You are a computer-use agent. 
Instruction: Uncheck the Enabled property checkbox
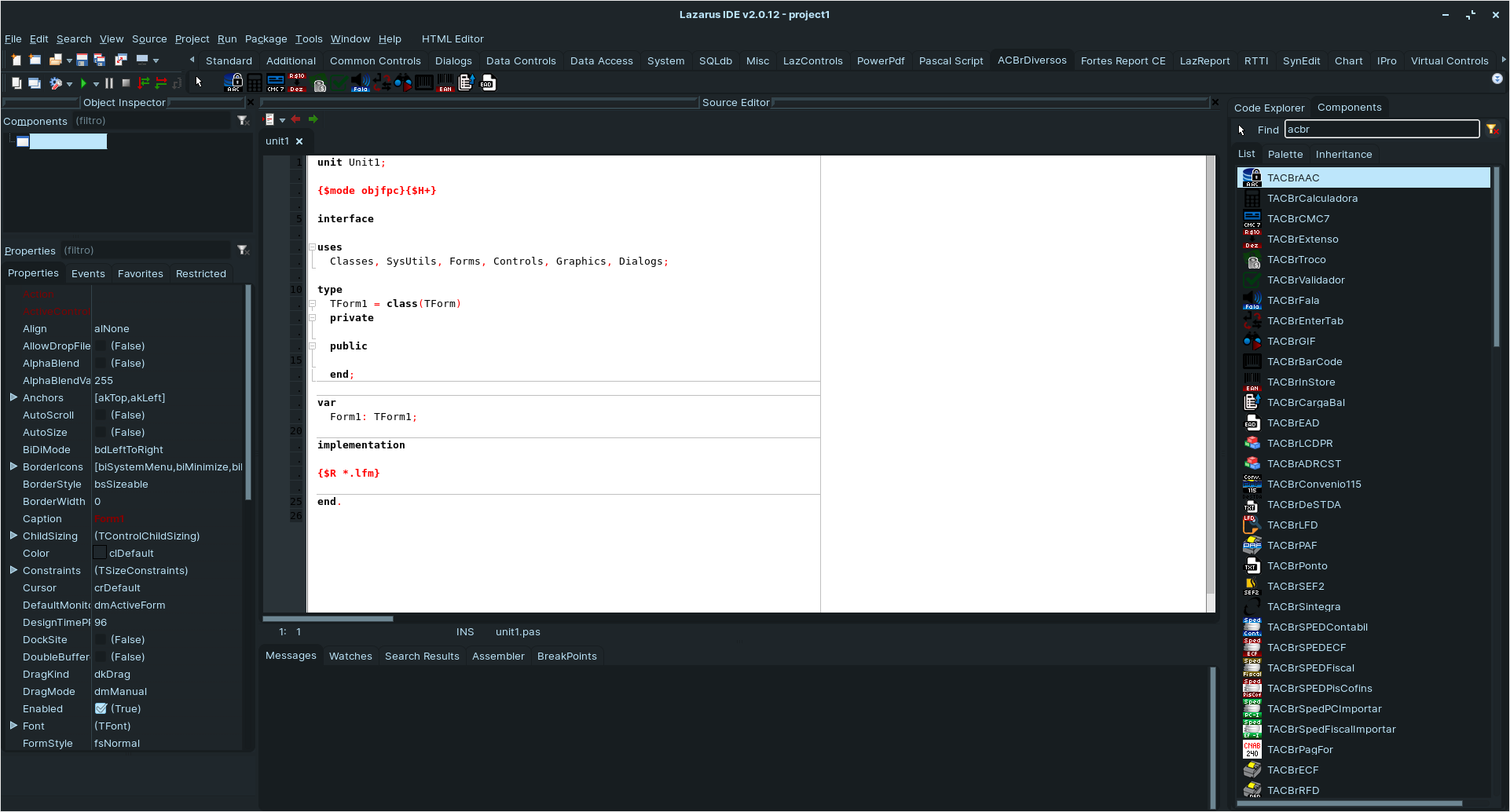(101, 708)
